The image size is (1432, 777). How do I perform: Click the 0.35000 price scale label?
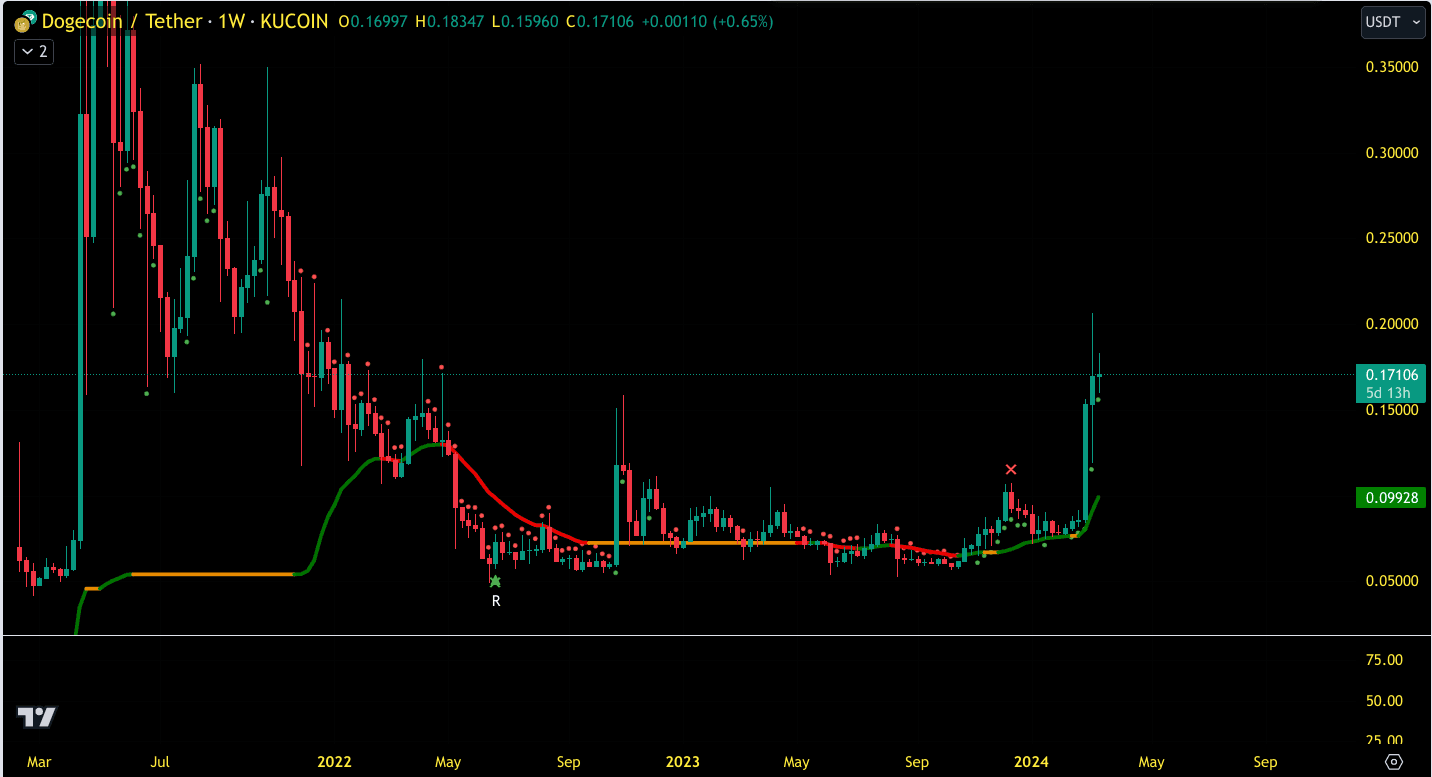[x=1392, y=67]
